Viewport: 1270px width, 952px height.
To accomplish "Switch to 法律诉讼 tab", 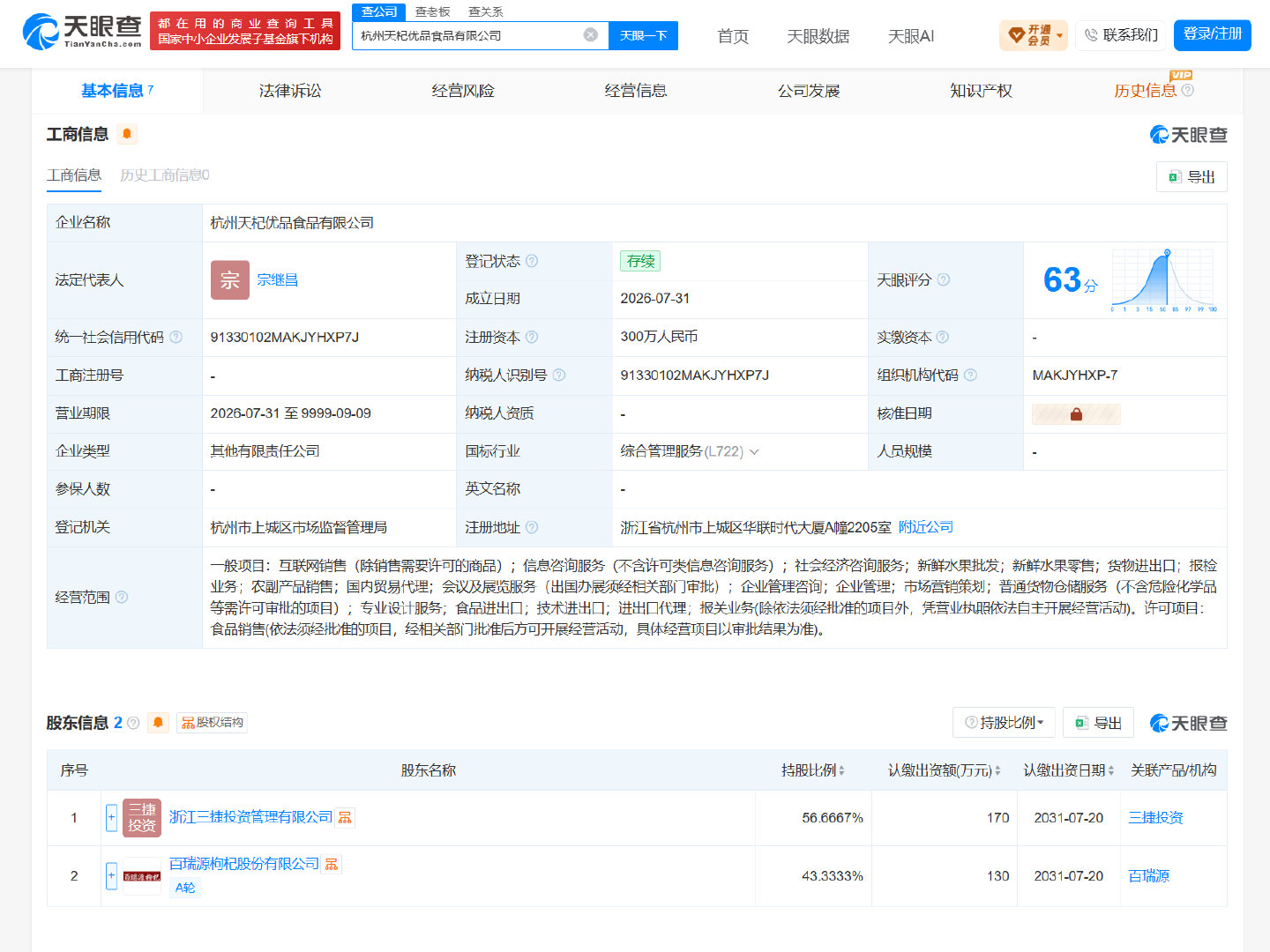I will (290, 90).
